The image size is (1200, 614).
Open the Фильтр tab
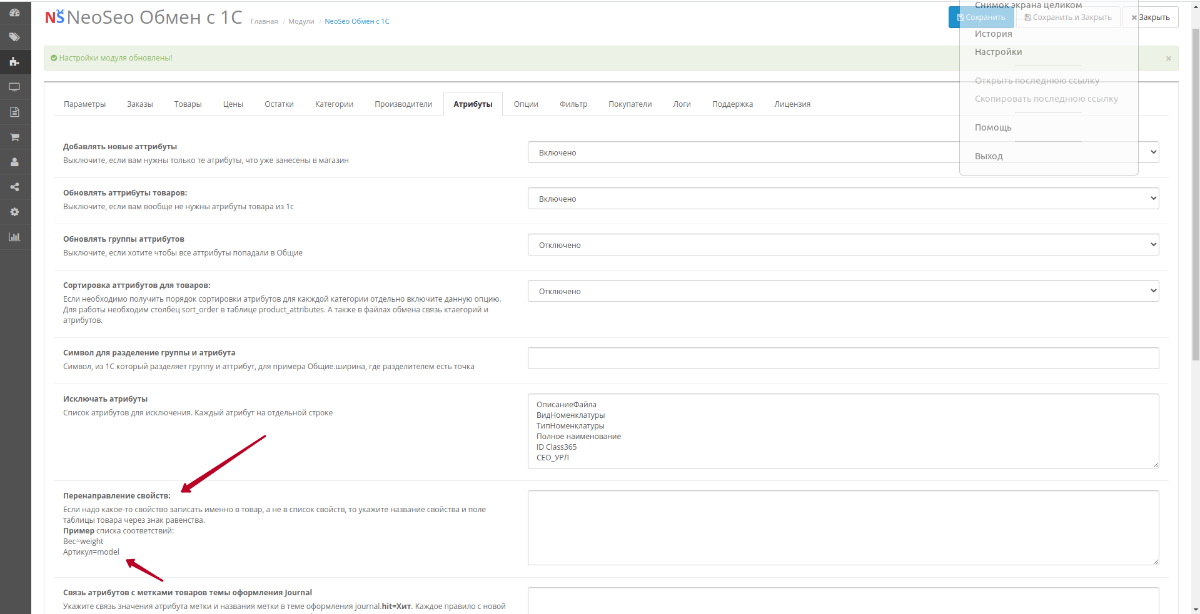tap(573, 104)
